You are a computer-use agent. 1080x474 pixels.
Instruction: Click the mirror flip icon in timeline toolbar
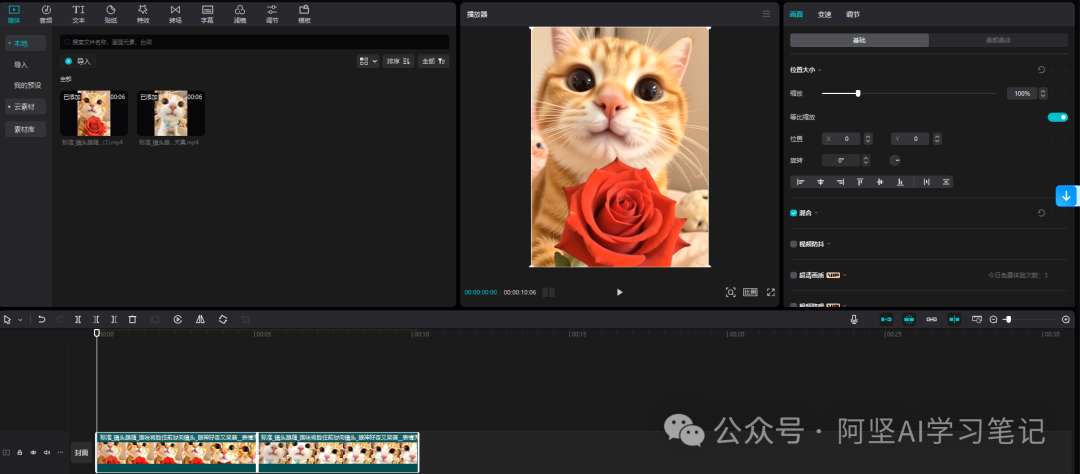[x=200, y=320]
